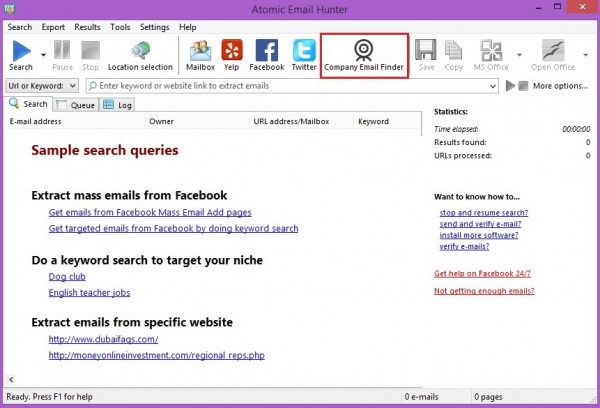This screenshot has height=408, width=600.
Task: Export to Open Office icon
Action: (553, 51)
